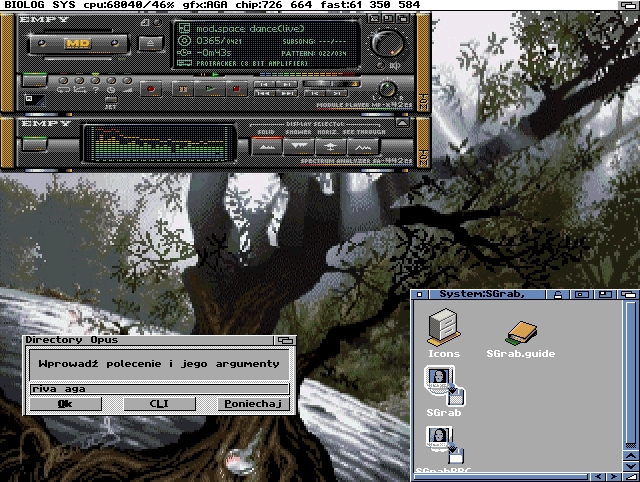Select the SEE THROUGH display mode in analyzer

tap(363, 147)
